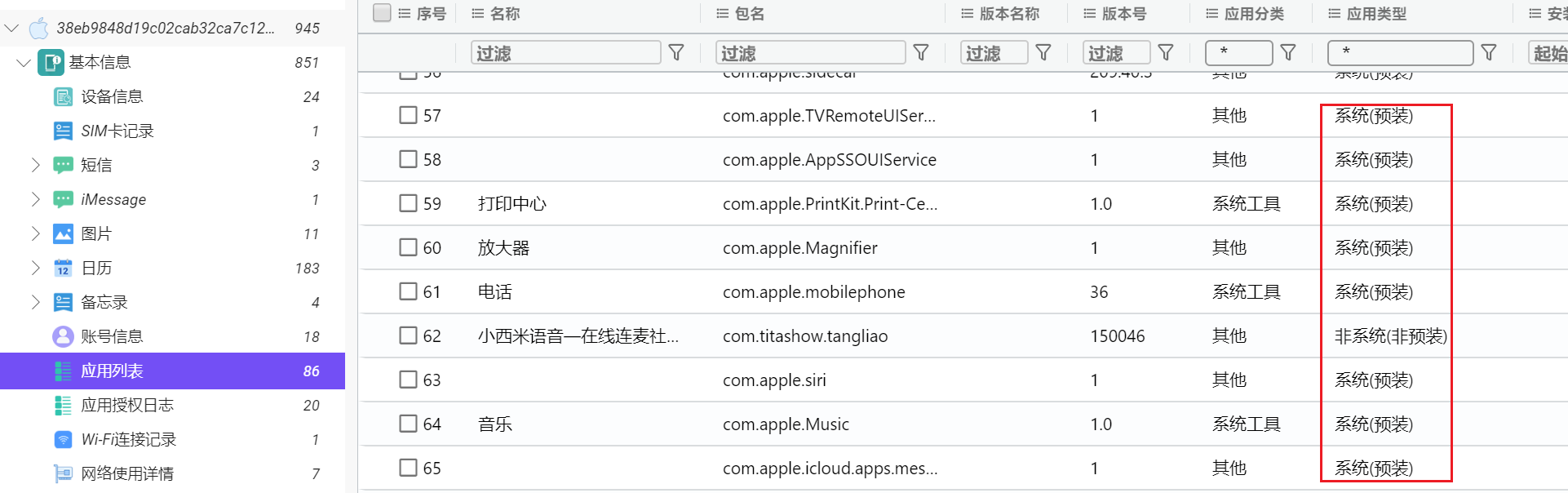Viewport: 1568px width, 493px height.
Task: Click filter funnel for 应用分类 column
Action: tap(1288, 53)
